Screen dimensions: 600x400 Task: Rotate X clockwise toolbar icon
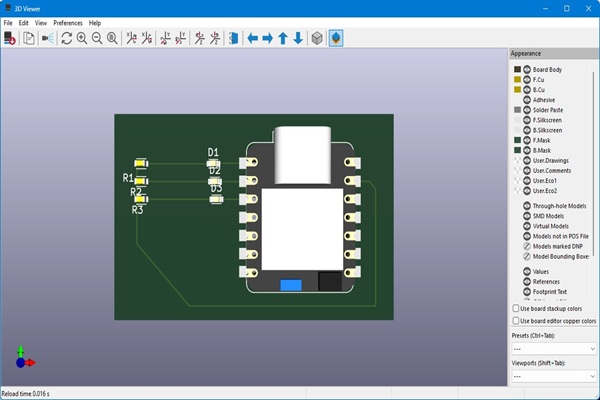click(x=131, y=38)
